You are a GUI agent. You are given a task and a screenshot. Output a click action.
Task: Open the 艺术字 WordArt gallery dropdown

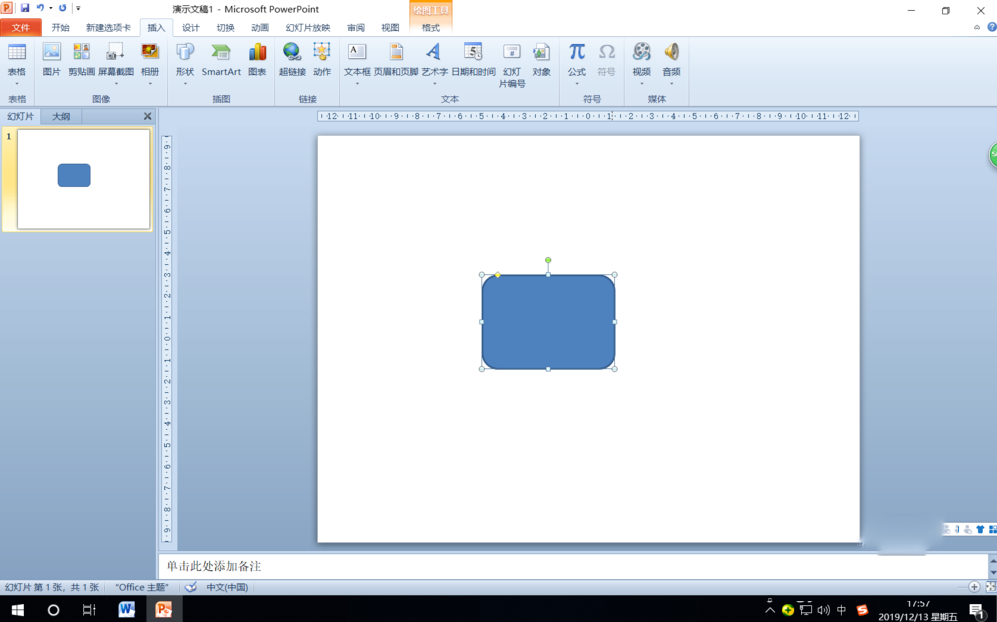[434, 83]
